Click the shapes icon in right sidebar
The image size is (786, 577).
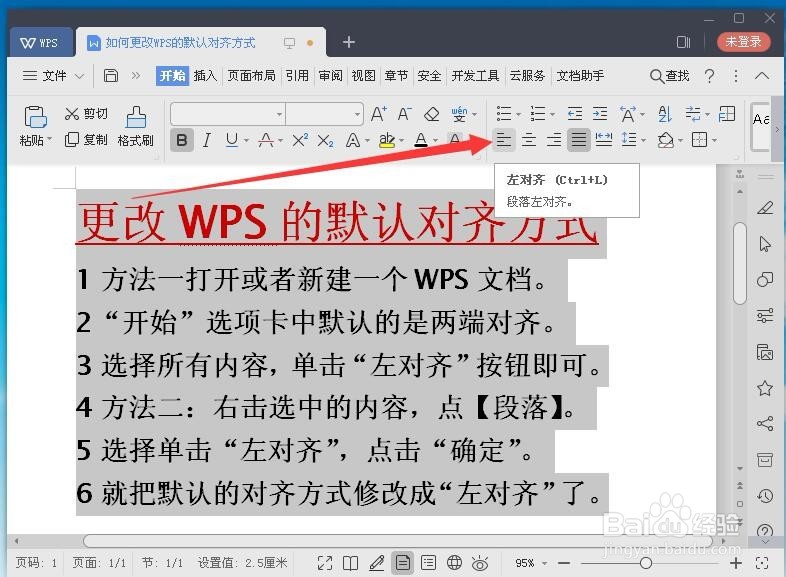765,279
